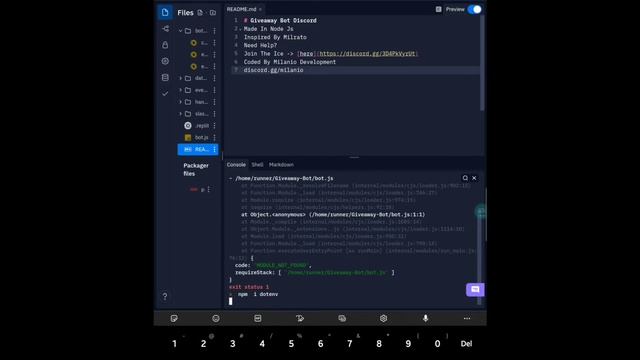Select the README.md editor tab

(x=242, y=9)
